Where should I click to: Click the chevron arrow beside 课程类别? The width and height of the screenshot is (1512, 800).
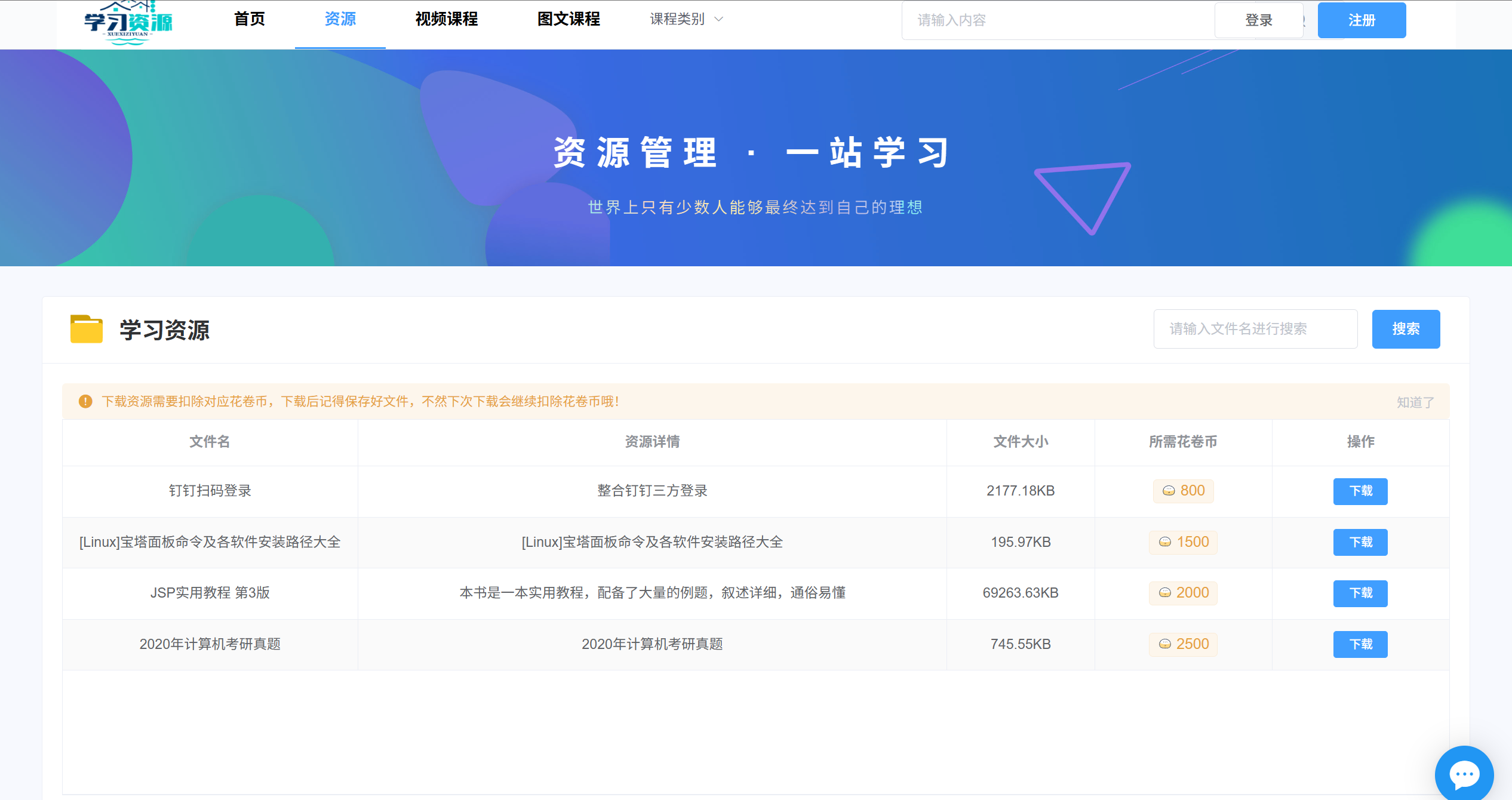point(719,19)
